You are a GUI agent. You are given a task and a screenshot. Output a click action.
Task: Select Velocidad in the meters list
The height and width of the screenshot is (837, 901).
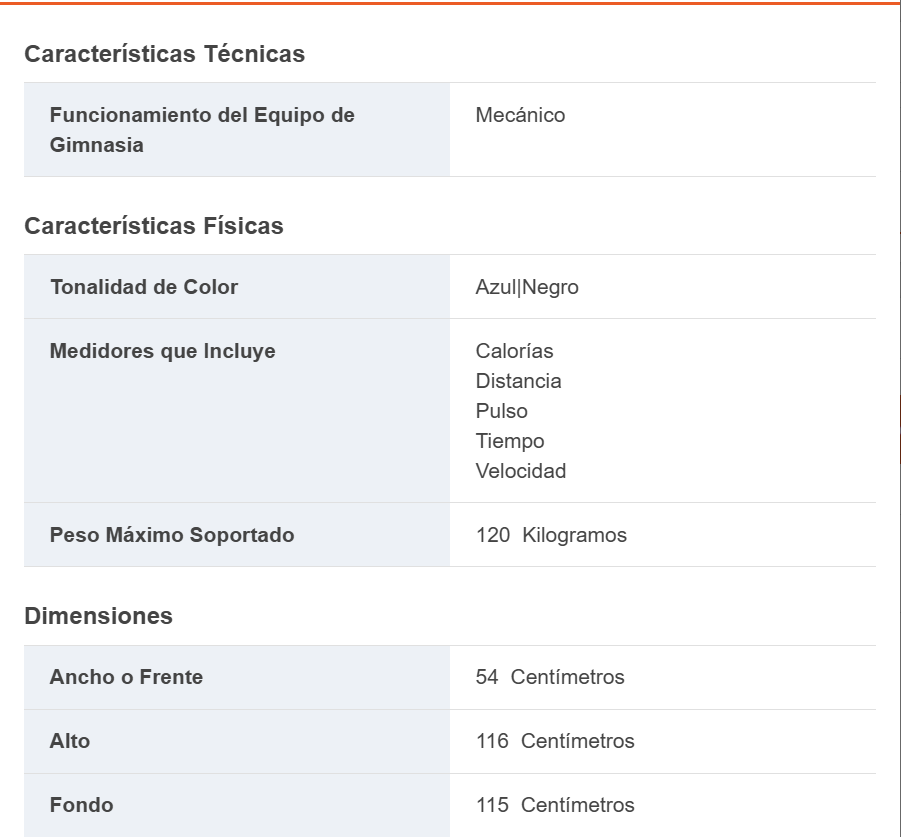[x=521, y=471]
